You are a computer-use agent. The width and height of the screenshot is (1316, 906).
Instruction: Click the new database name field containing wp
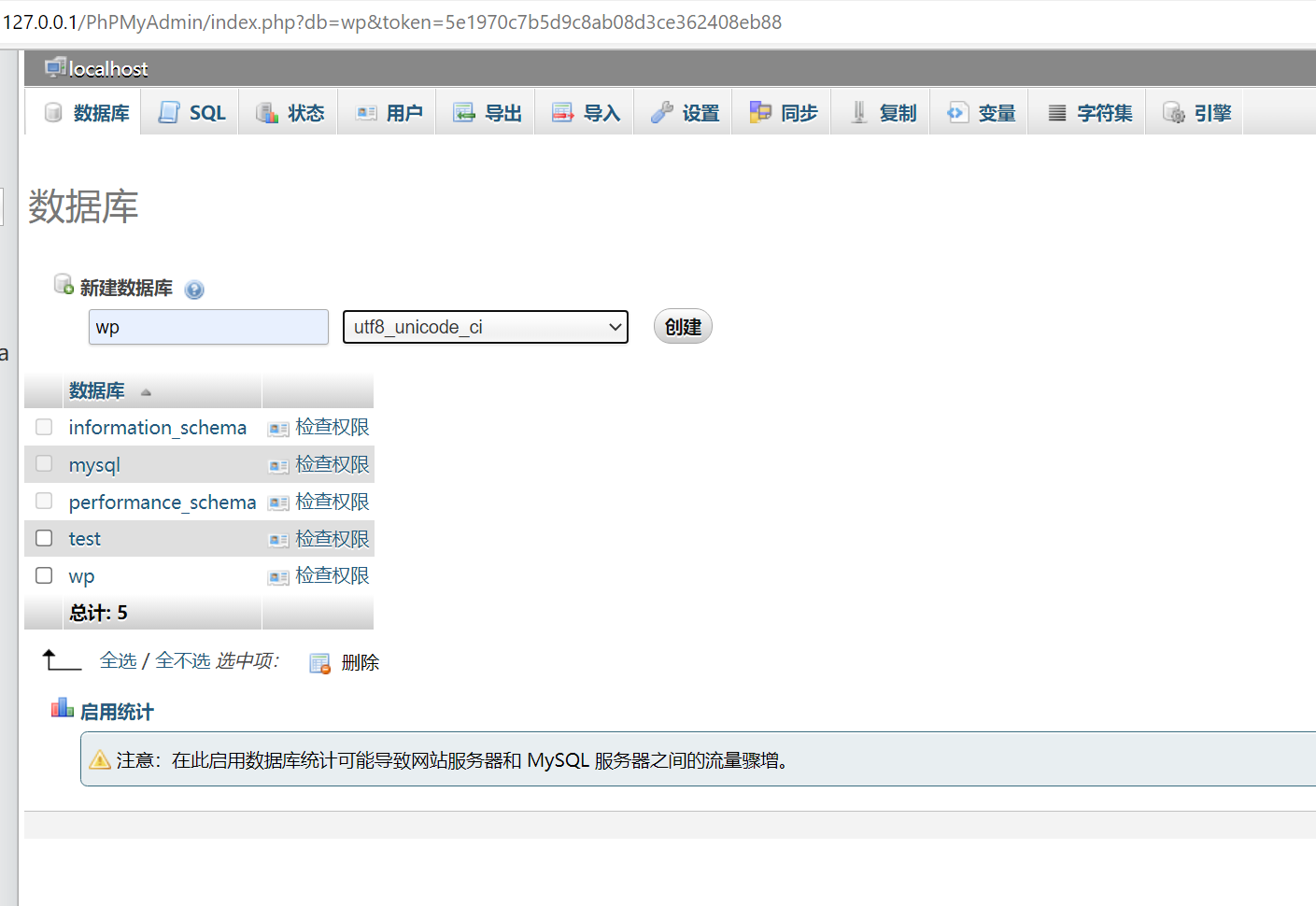click(x=208, y=327)
